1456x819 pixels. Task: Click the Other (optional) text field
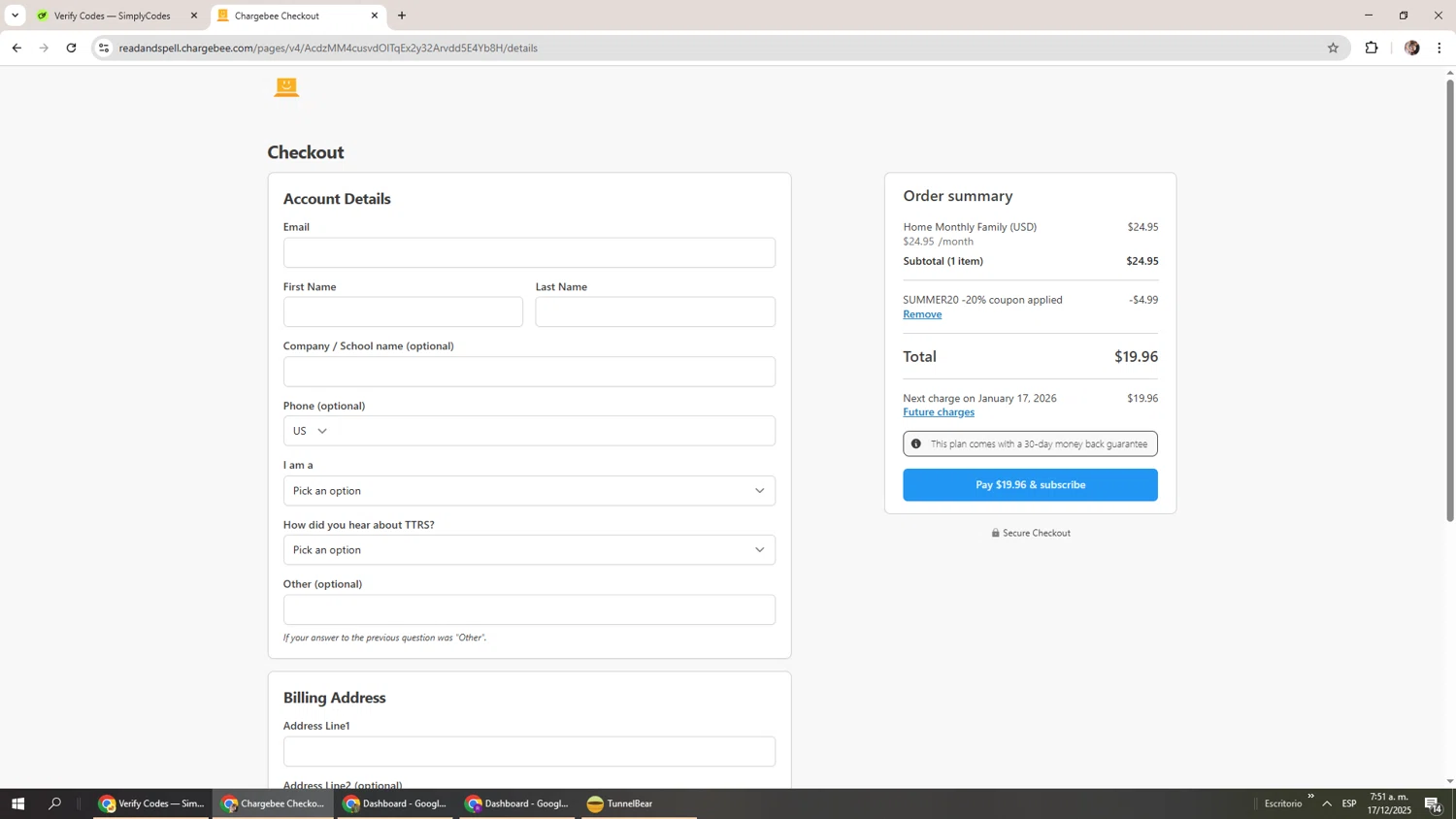[529, 609]
